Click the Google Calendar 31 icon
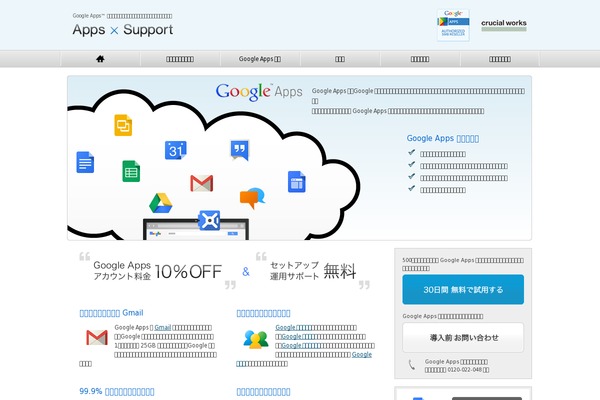600x400 pixels. tap(176, 150)
